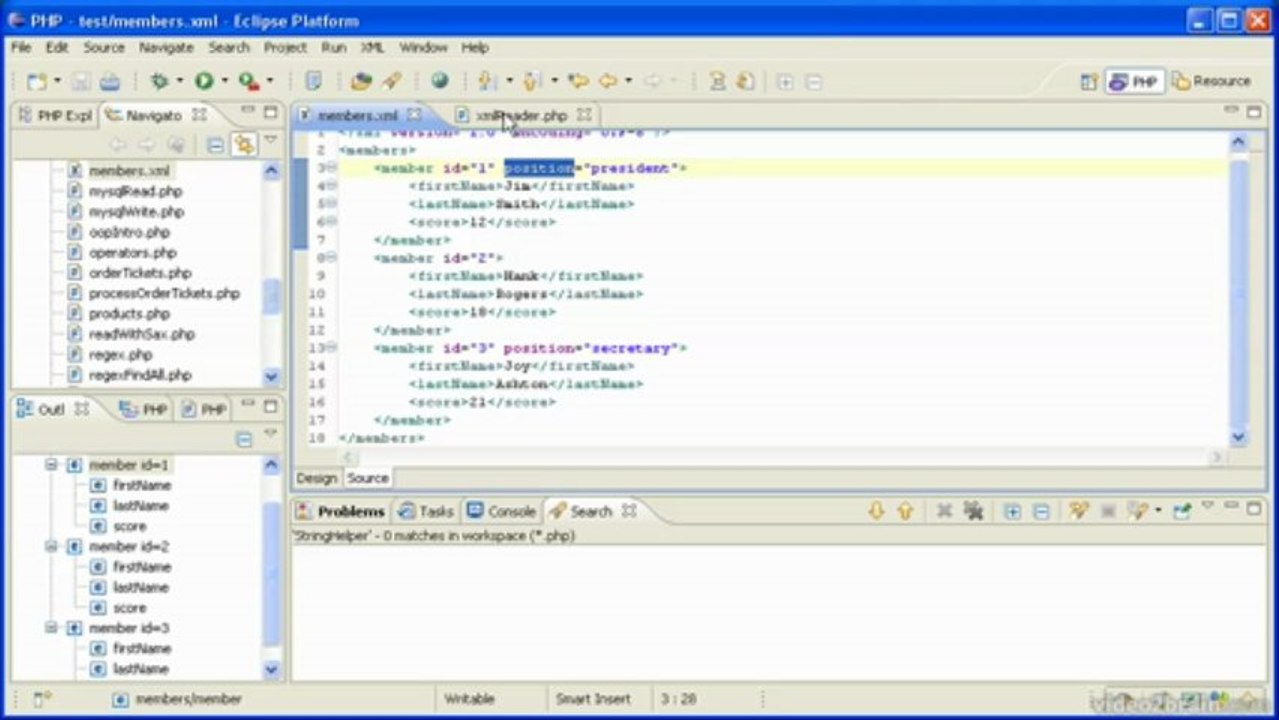
Task: Click Run the Current Search Again icon
Action: click(x=1077, y=511)
